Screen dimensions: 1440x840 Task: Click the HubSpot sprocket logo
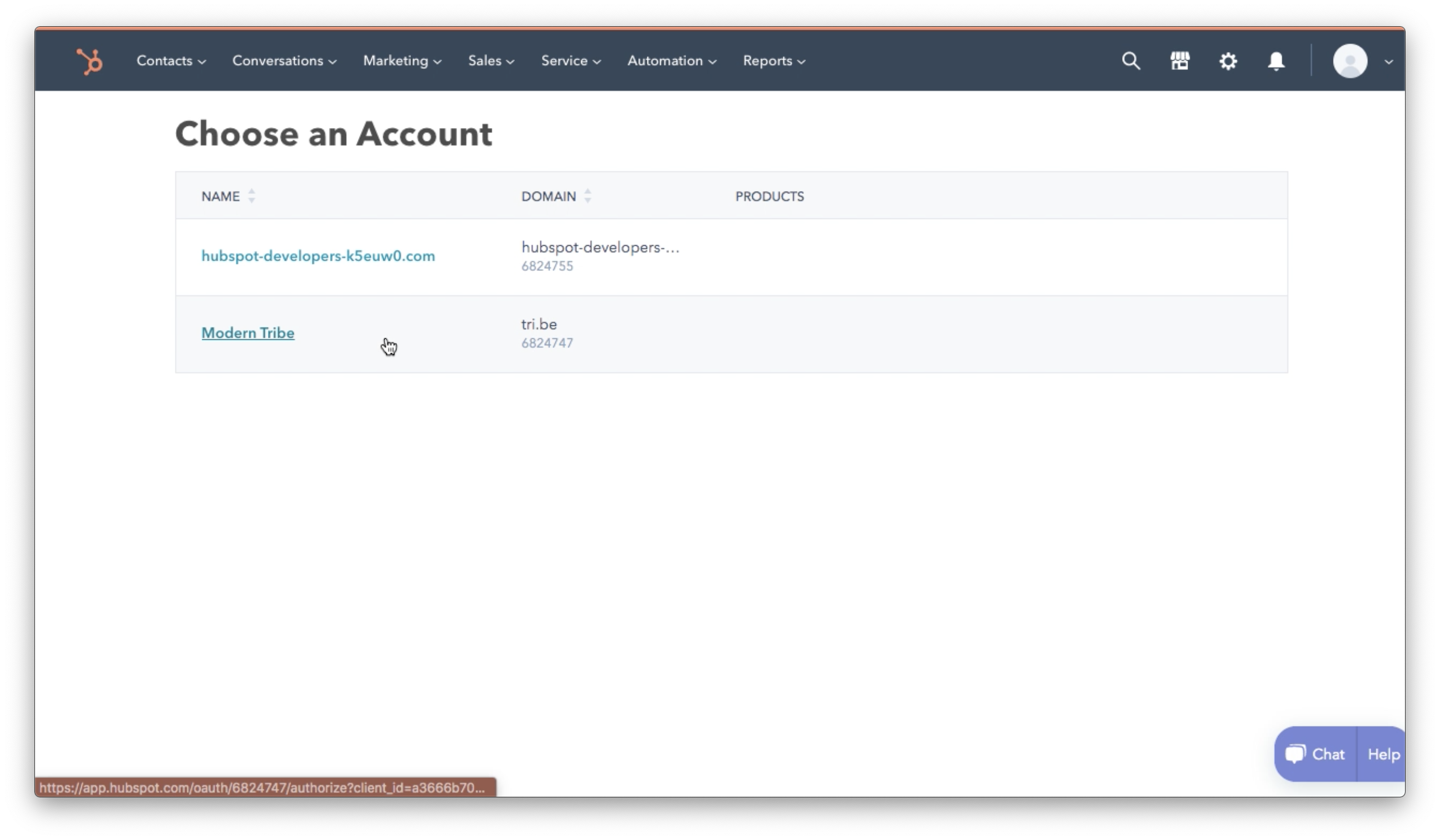tap(89, 61)
